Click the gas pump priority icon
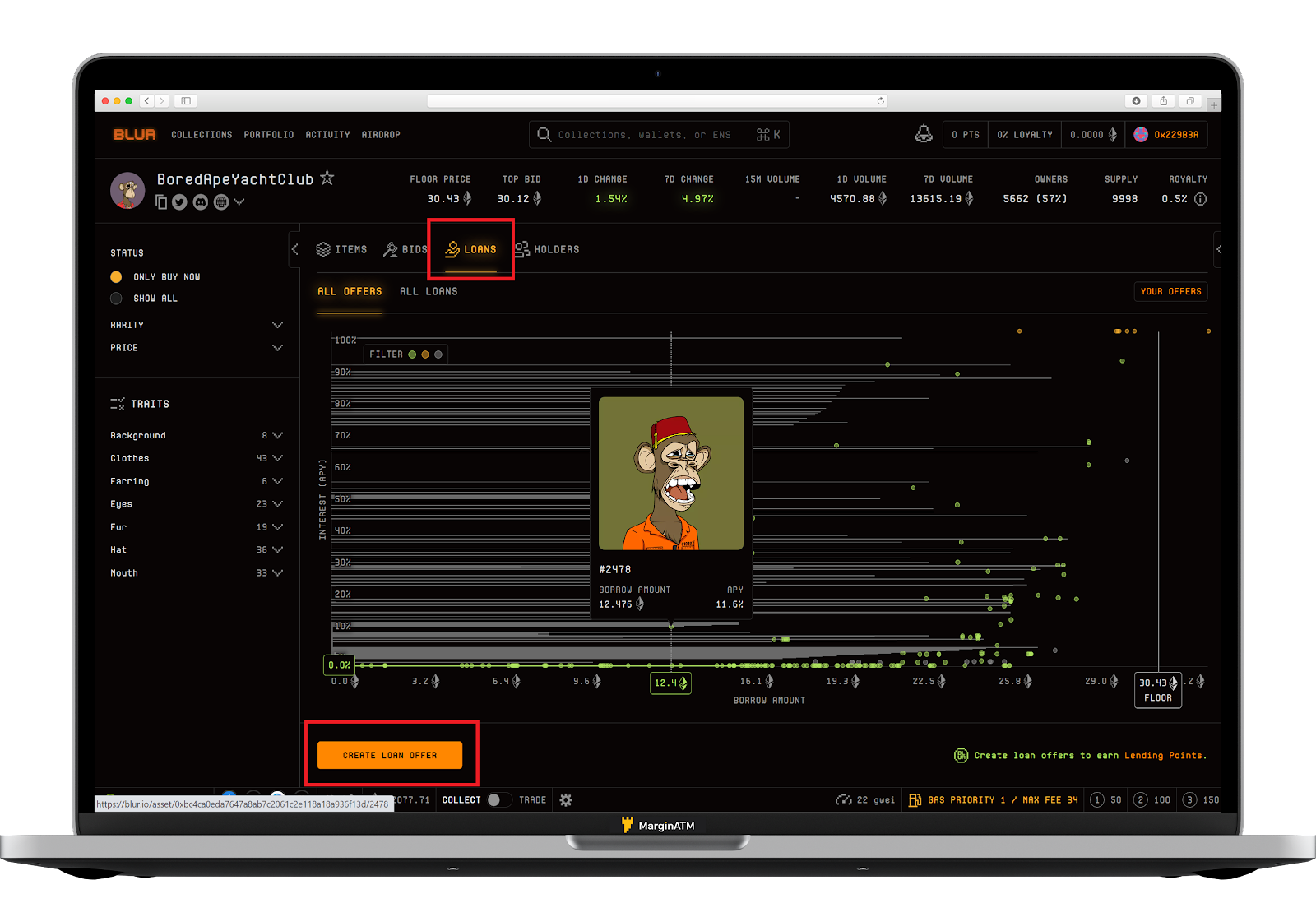1316x917 pixels. point(915,800)
